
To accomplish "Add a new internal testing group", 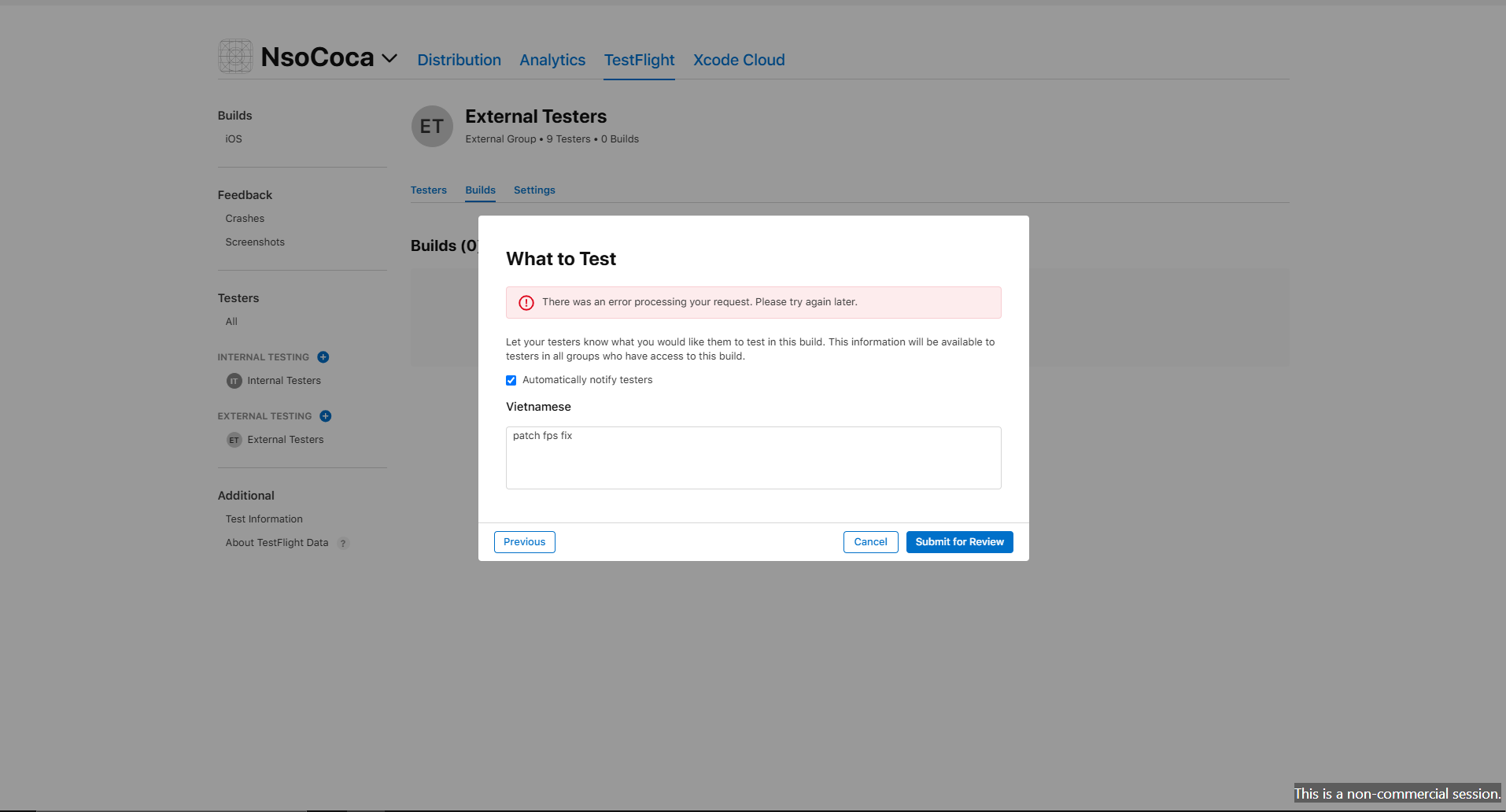I will coord(323,357).
